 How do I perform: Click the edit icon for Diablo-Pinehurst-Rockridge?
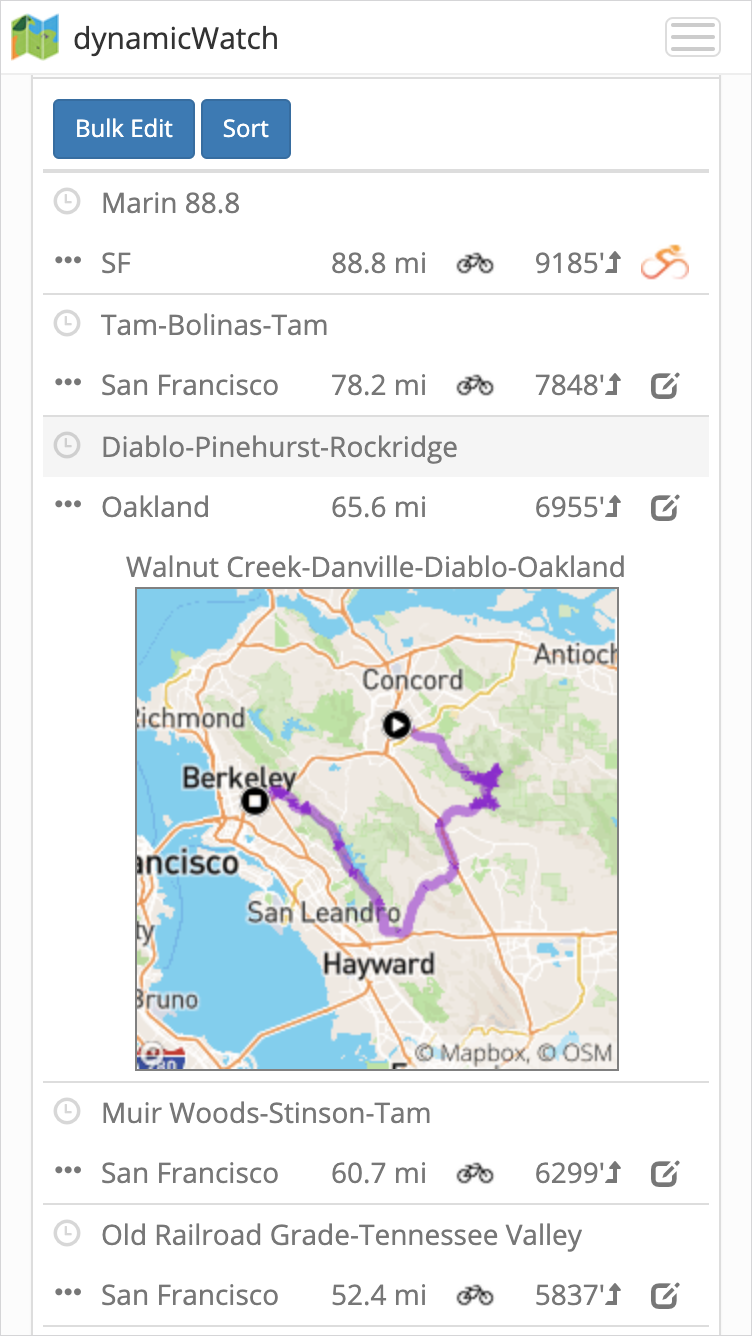(x=665, y=507)
